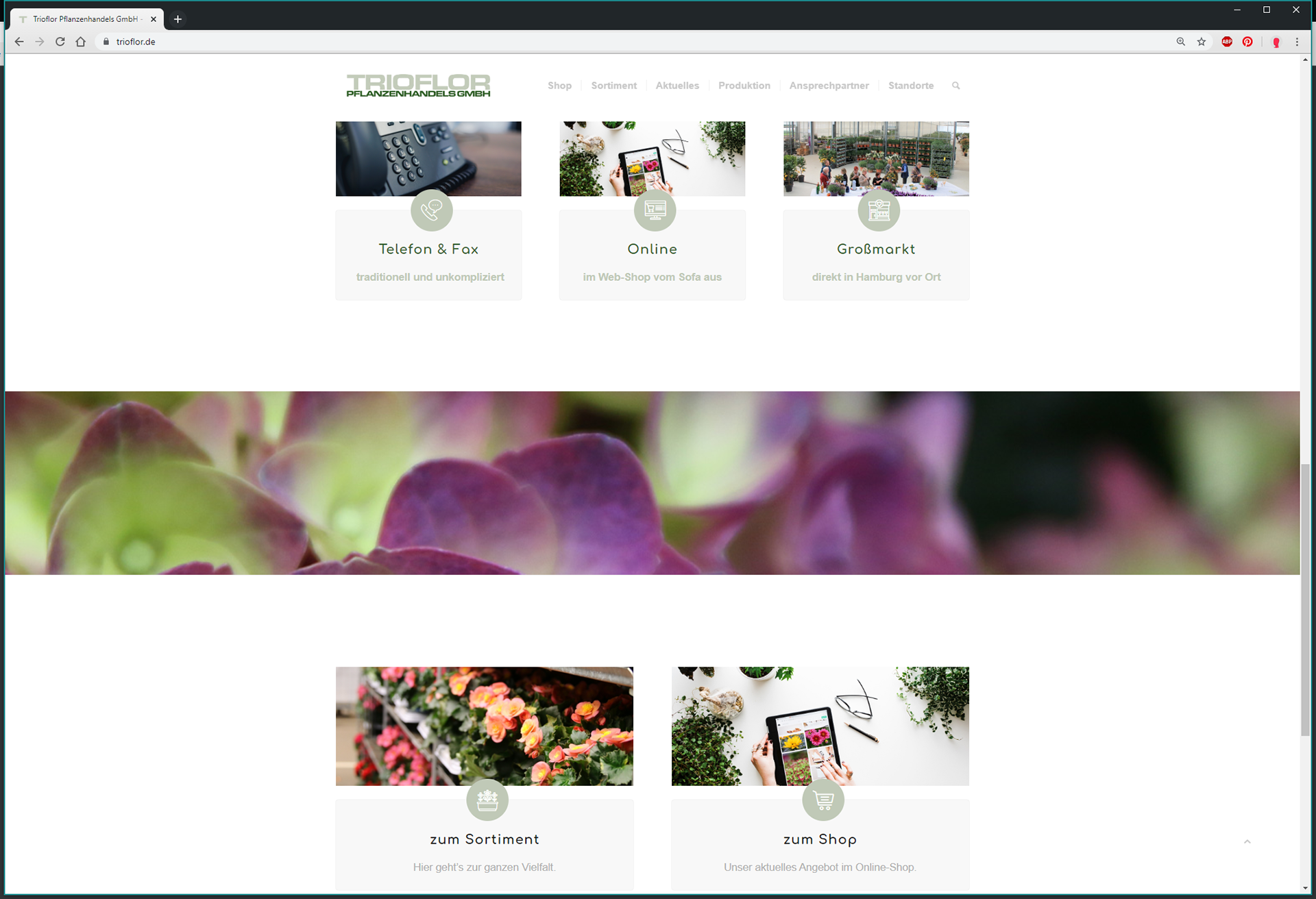This screenshot has width=1316, height=899.
Task: Close the Trioflor Pflanzenhandels tab
Action: pyautogui.click(x=154, y=19)
